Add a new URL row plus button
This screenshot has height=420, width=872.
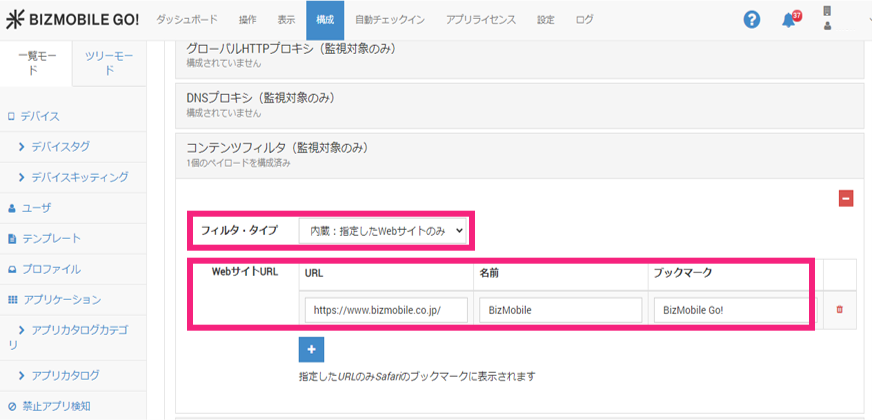[x=311, y=349]
